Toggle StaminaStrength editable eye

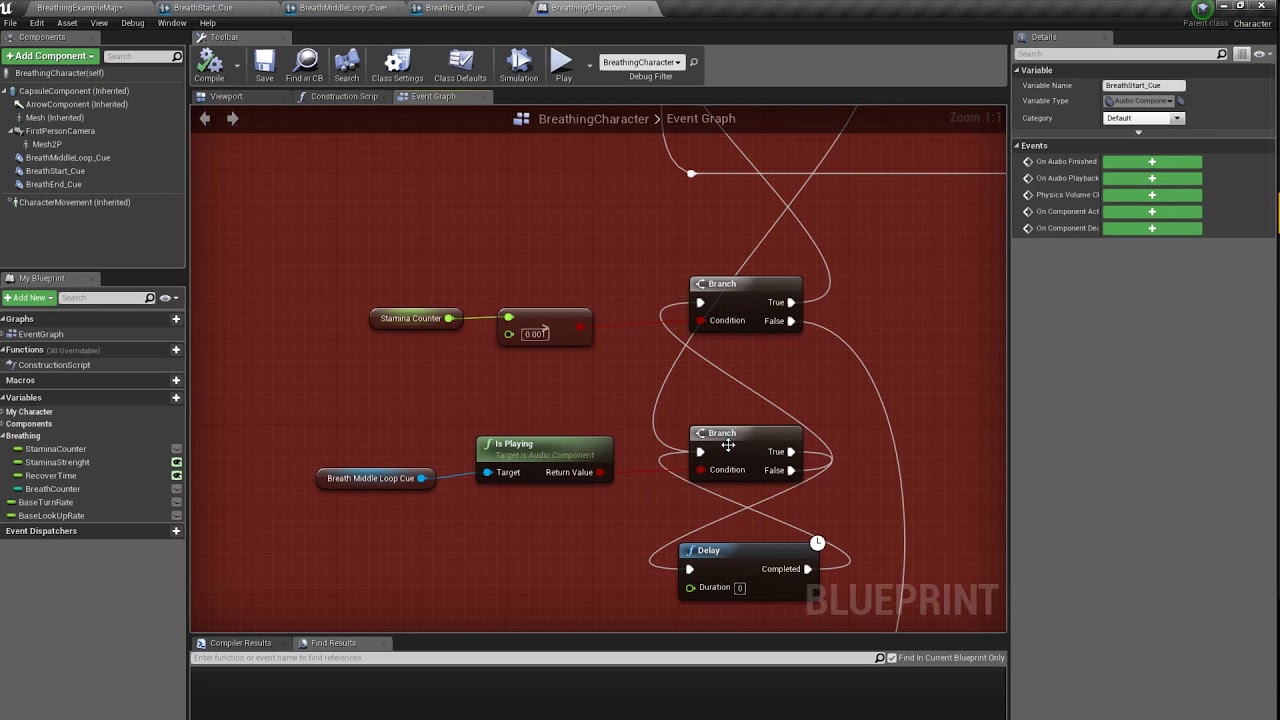(177, 462)
